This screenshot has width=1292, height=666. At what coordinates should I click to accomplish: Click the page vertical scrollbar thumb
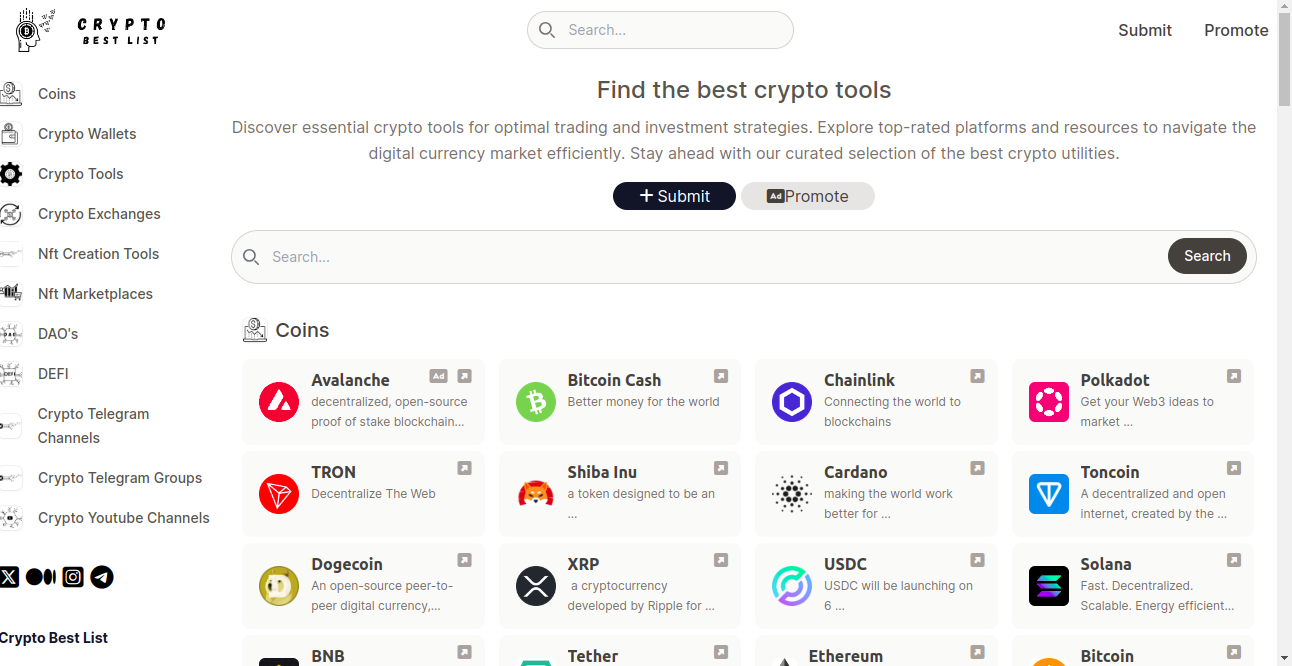1284,58
